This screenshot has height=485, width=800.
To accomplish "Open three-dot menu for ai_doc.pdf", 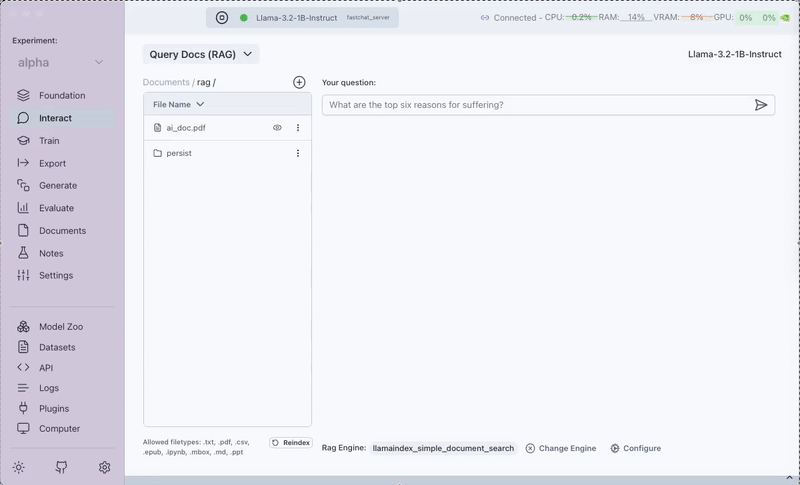I will pyautogui.click(x=297, y=128).
